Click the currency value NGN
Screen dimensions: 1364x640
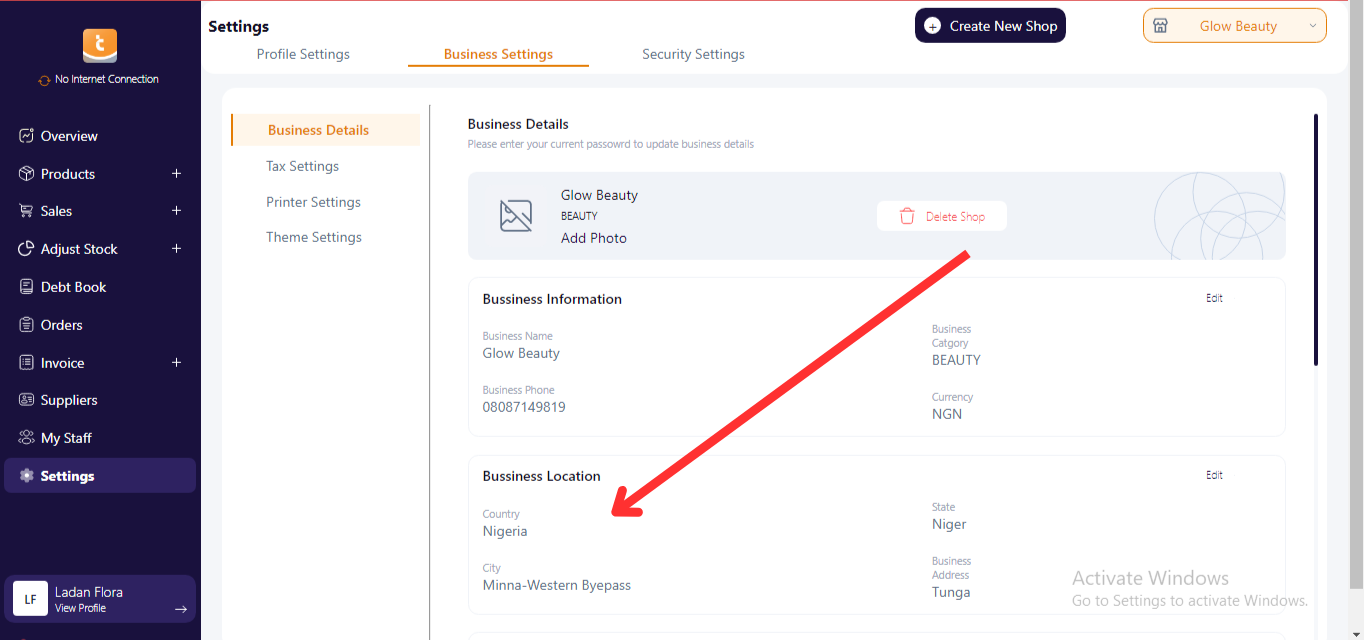click(947, 414)
